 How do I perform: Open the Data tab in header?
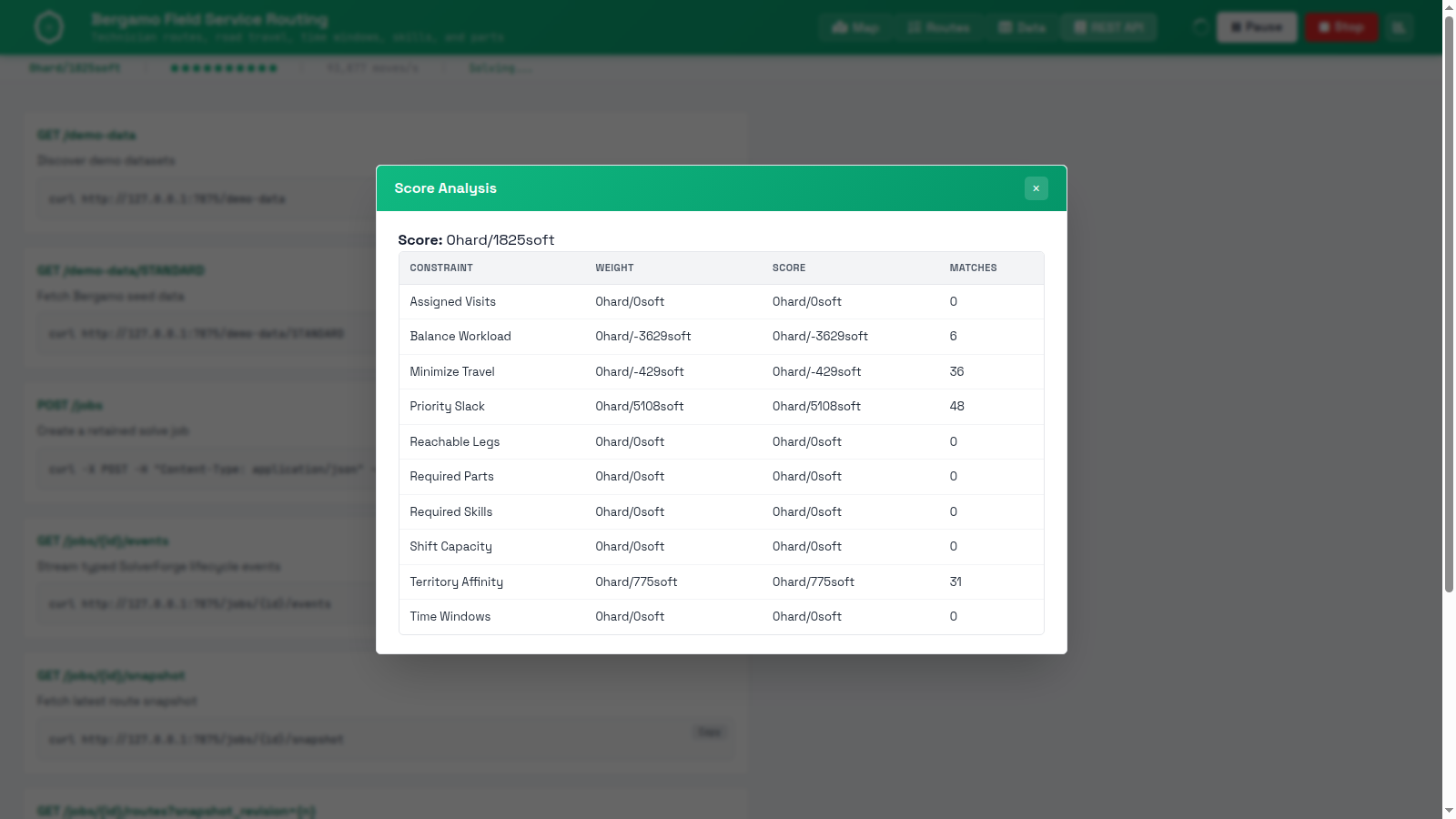tap(1022, 27)
